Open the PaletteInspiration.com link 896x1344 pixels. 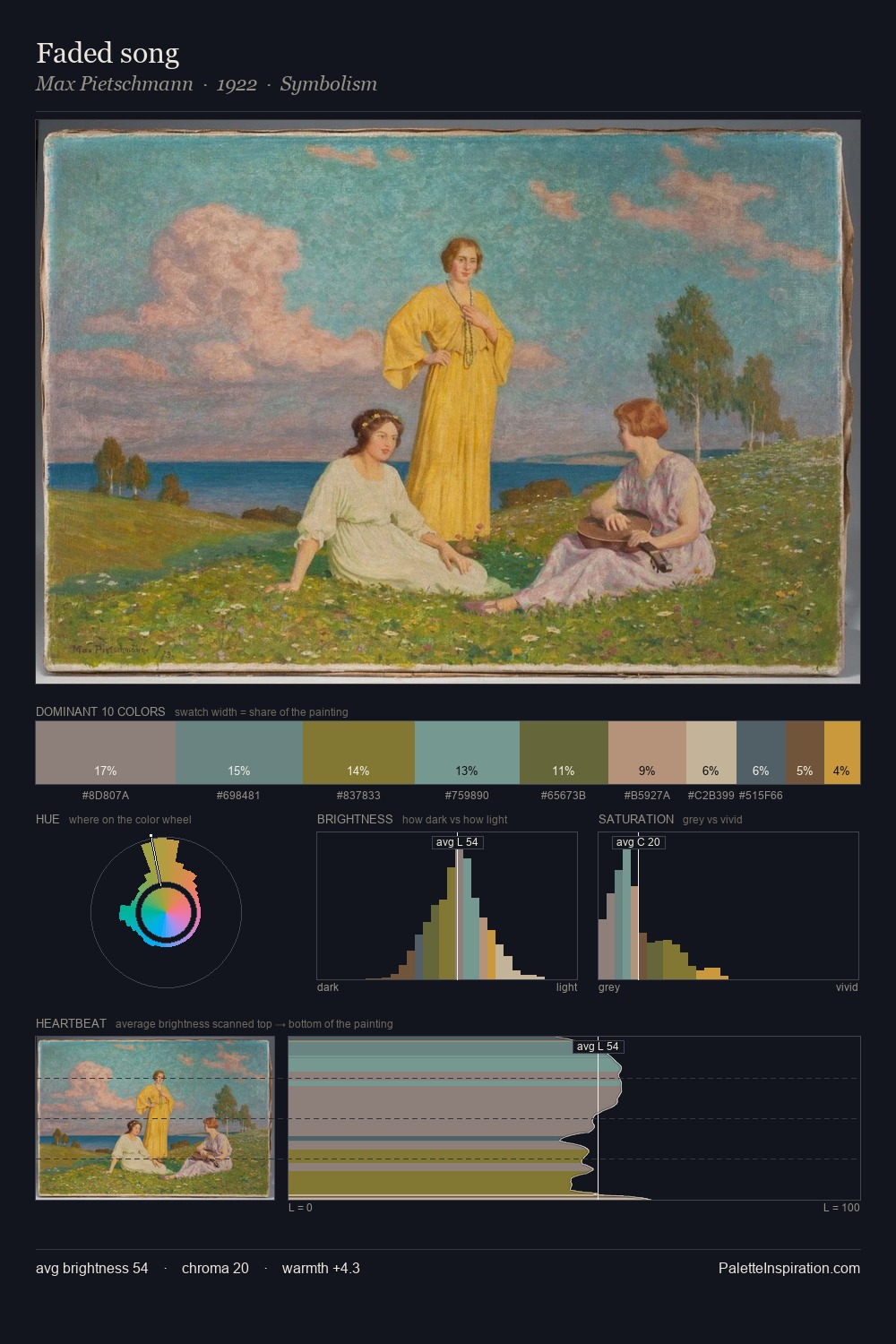[789, 1268]
